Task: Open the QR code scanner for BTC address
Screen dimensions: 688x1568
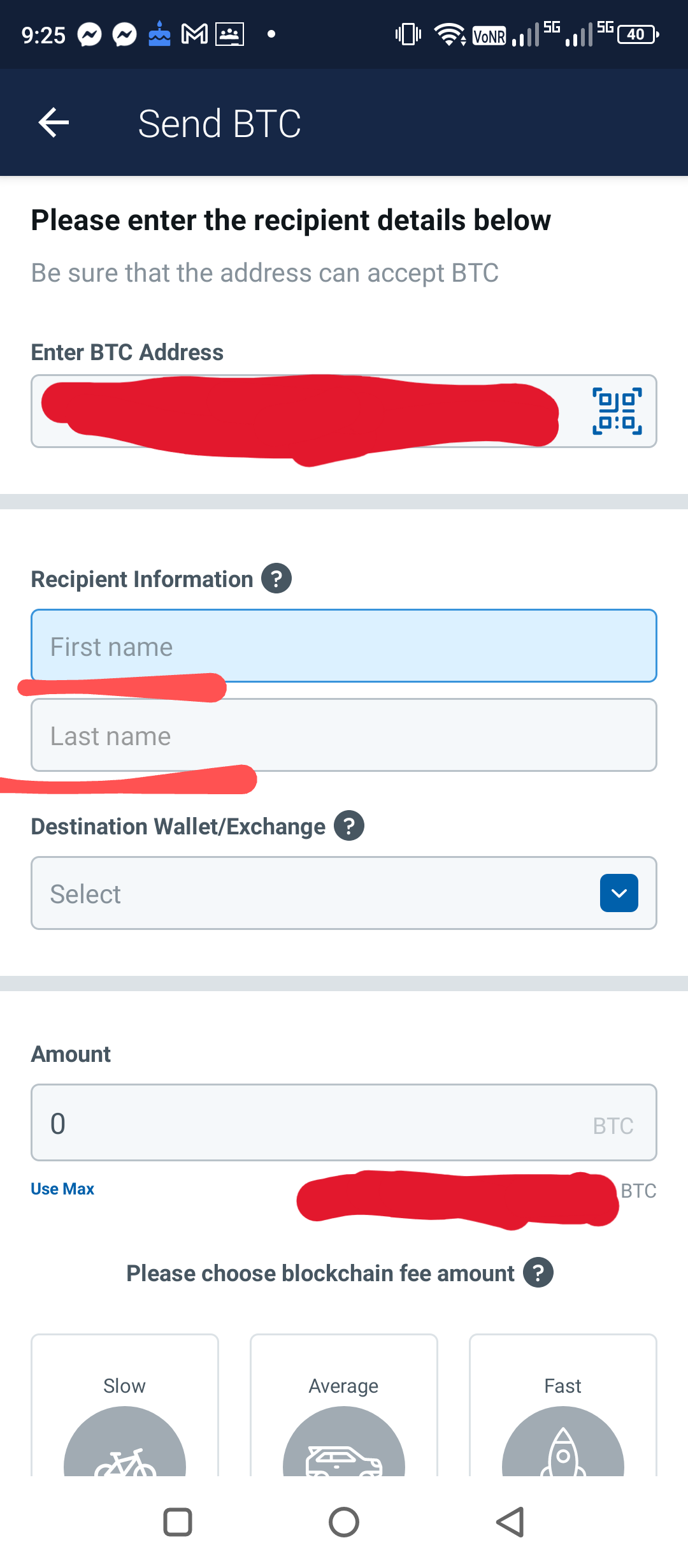Action: pos(617,411)
